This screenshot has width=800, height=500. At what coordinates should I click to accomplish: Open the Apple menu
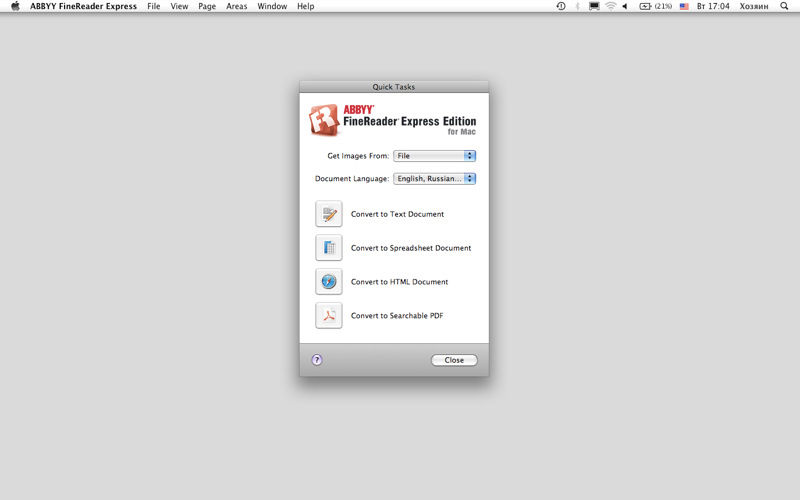pyautogui.click(x=15, y=6)
